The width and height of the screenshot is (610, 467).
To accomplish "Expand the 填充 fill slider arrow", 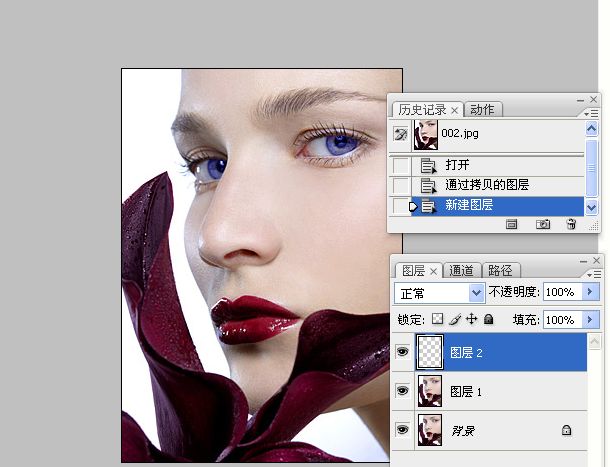I will tap(590, 320).
